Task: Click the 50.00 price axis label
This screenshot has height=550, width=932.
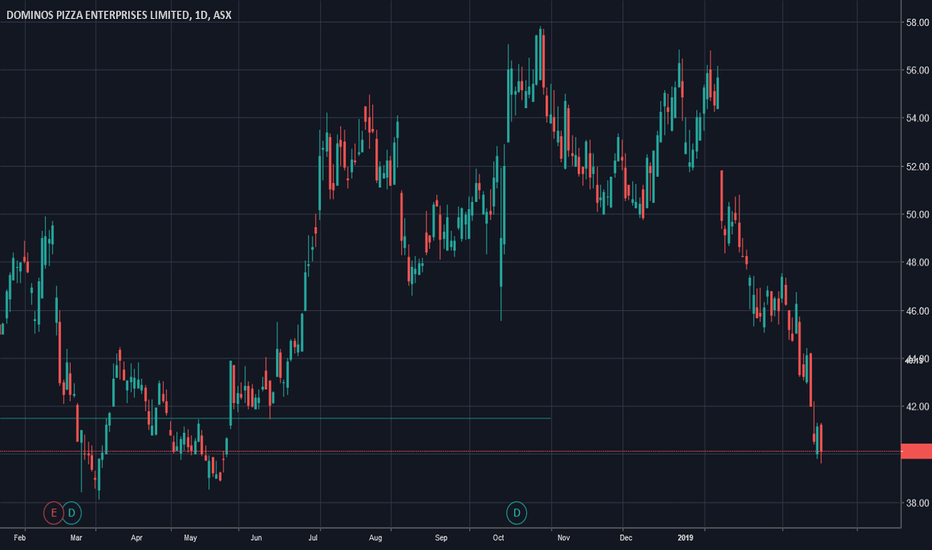Action: click(x=917, y=215)
